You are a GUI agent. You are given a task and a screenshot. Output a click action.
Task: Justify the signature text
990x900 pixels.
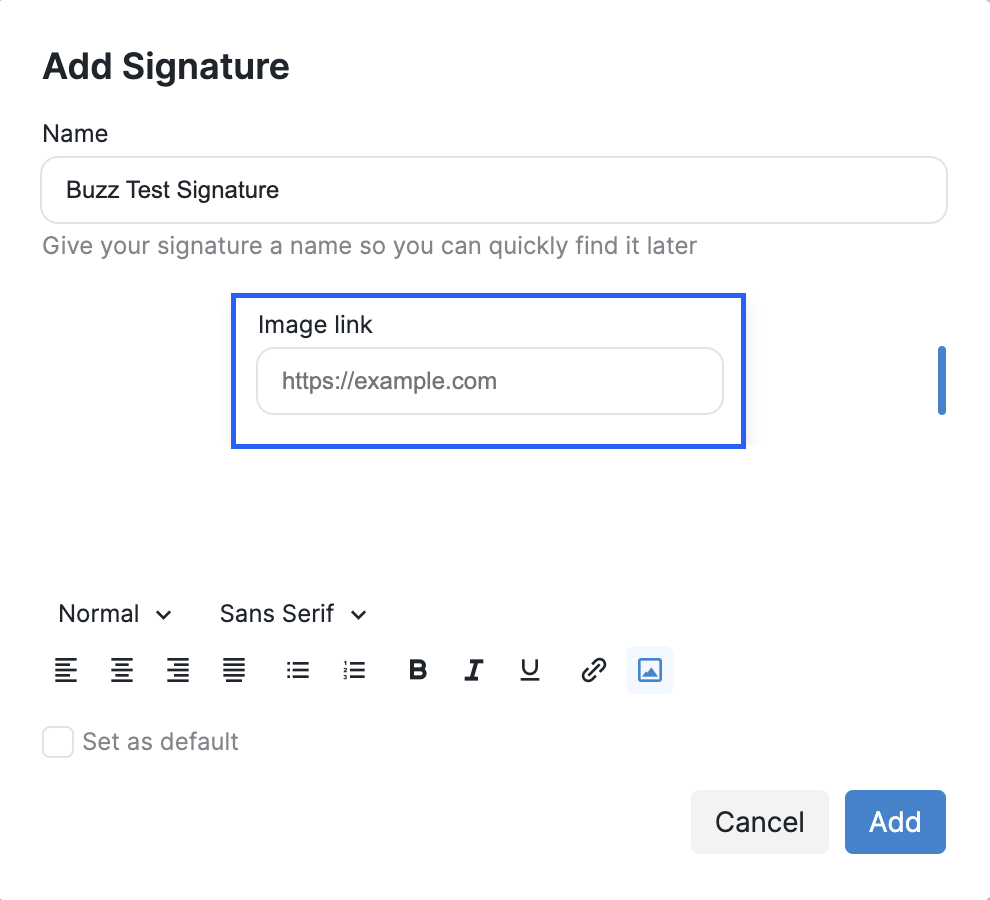234,670
